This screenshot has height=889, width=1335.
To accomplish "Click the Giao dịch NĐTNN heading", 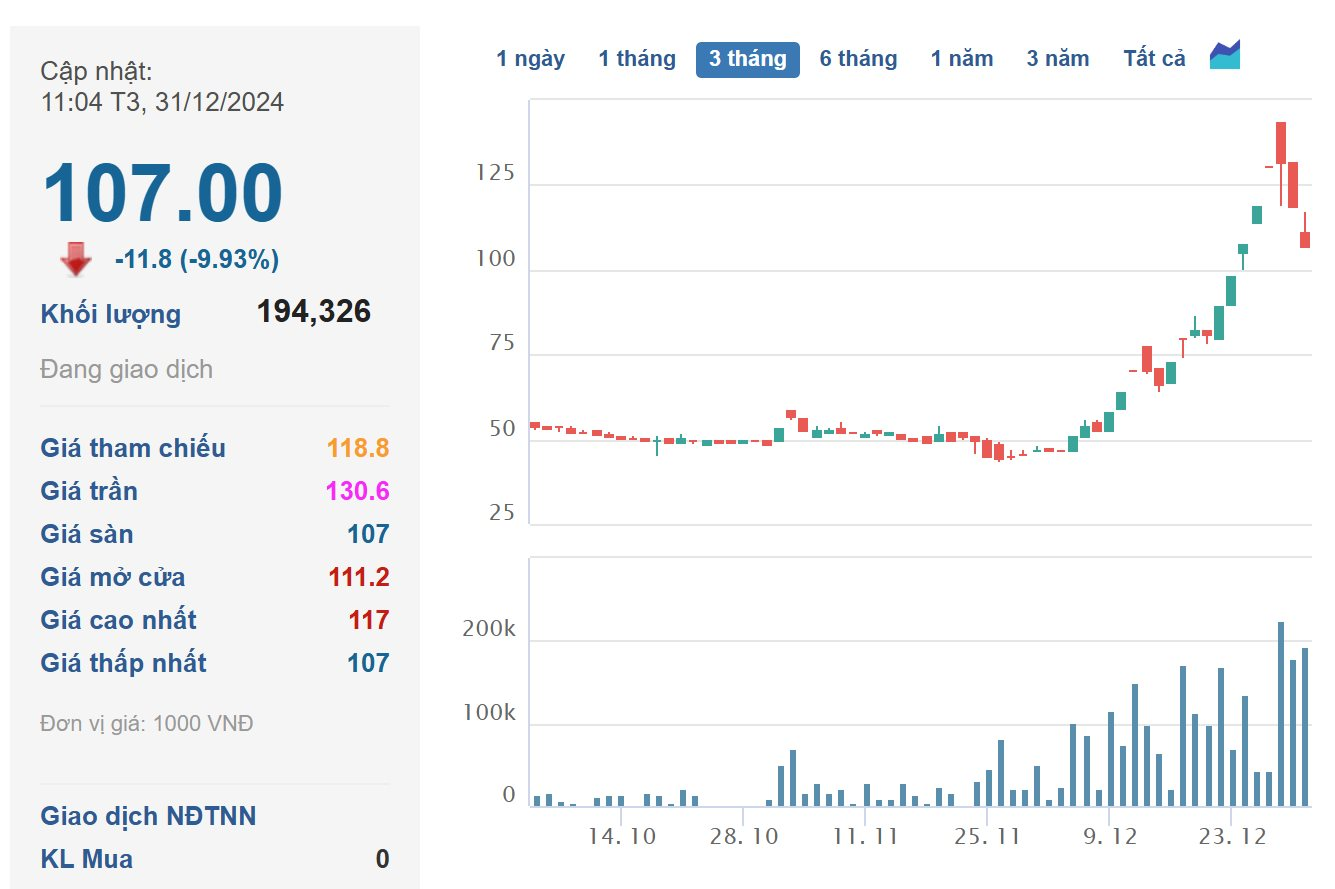I will pos(148,816).
